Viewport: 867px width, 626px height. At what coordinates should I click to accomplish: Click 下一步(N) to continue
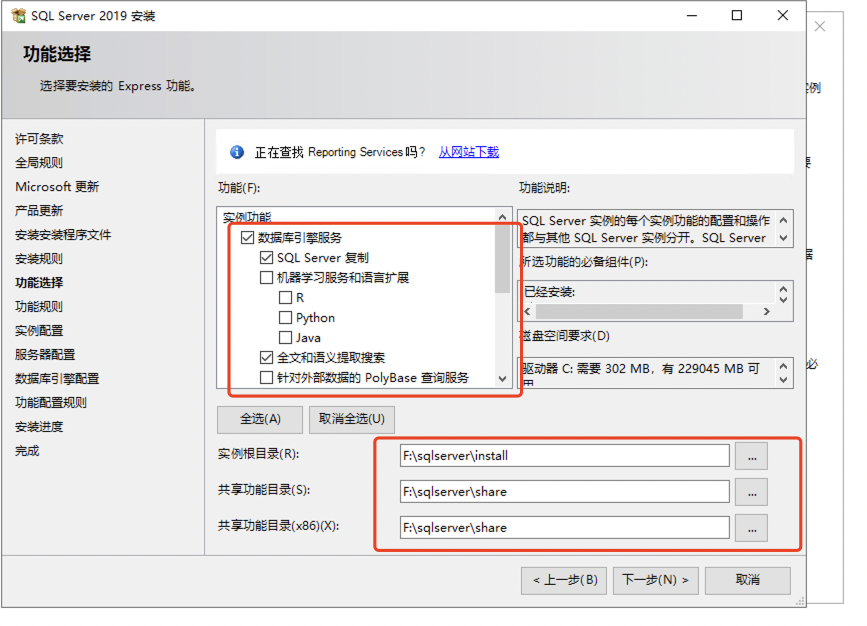(655, 580)
